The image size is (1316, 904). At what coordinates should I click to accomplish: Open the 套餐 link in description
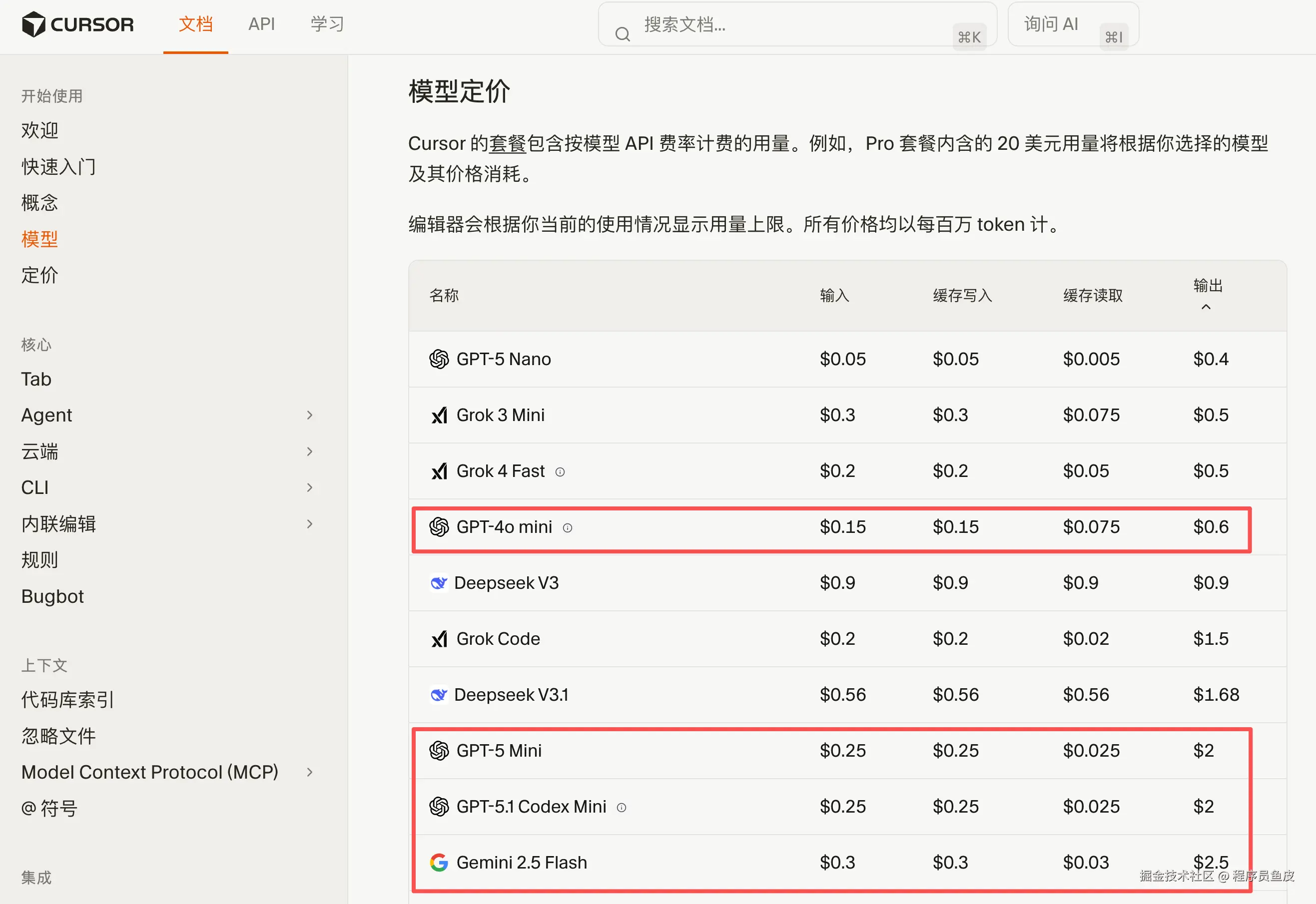point(507,144)
